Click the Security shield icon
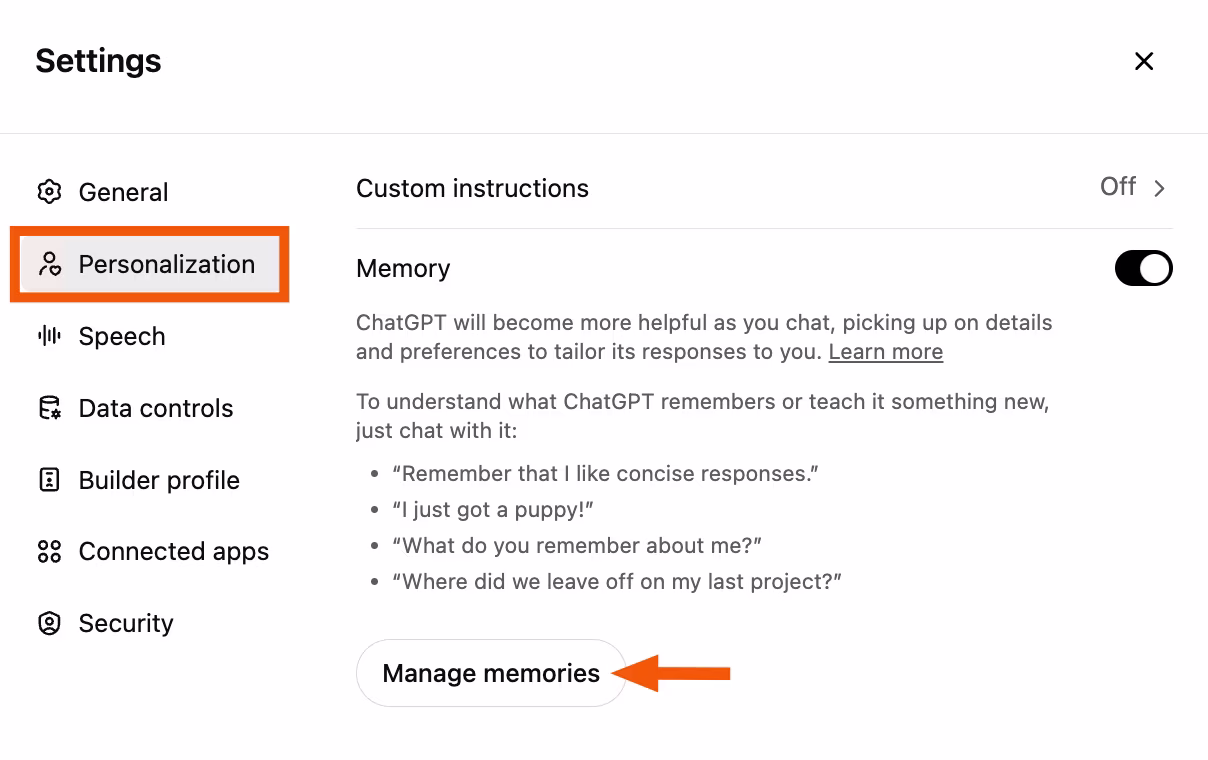 [49, 623]
